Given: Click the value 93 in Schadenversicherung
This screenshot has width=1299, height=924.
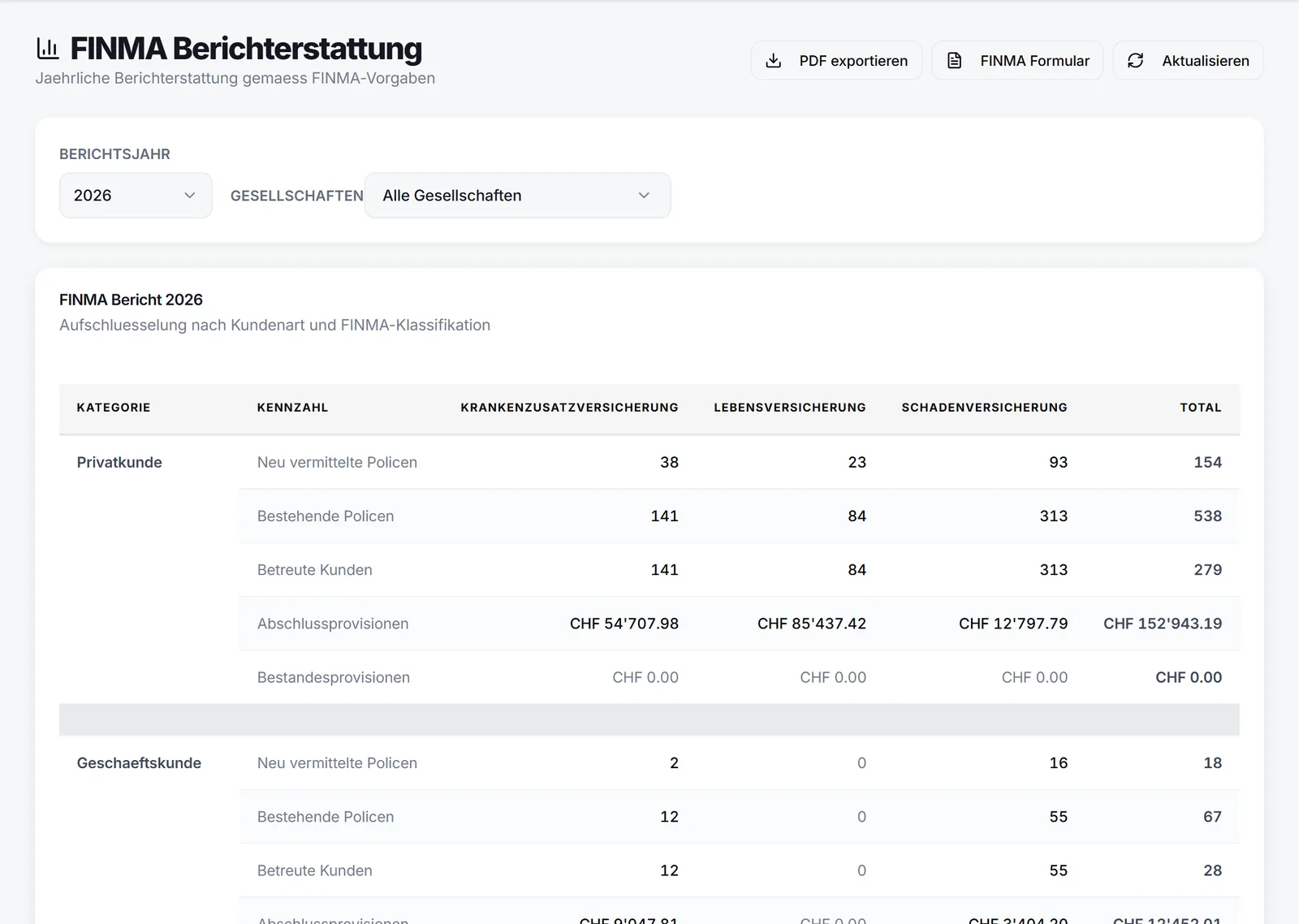Looking at the screenshot, I should click(x=1059, y=463).
